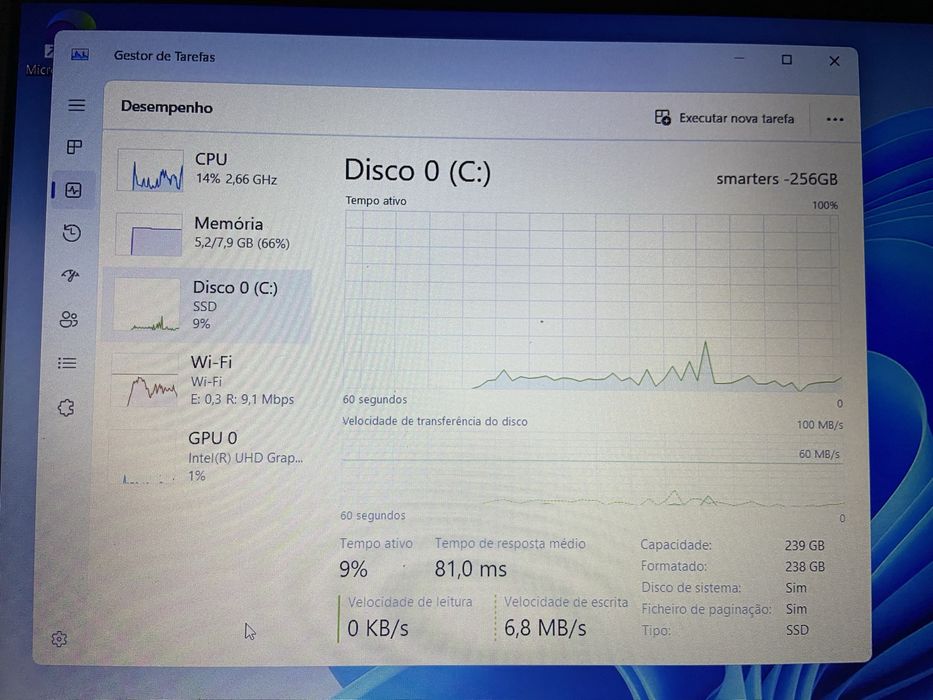
Task: Click the Disco de sistema label
Action: (x=691, y=588)
